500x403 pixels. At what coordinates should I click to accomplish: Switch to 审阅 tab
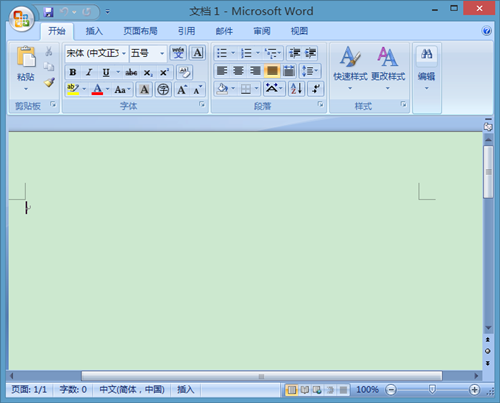262,31
